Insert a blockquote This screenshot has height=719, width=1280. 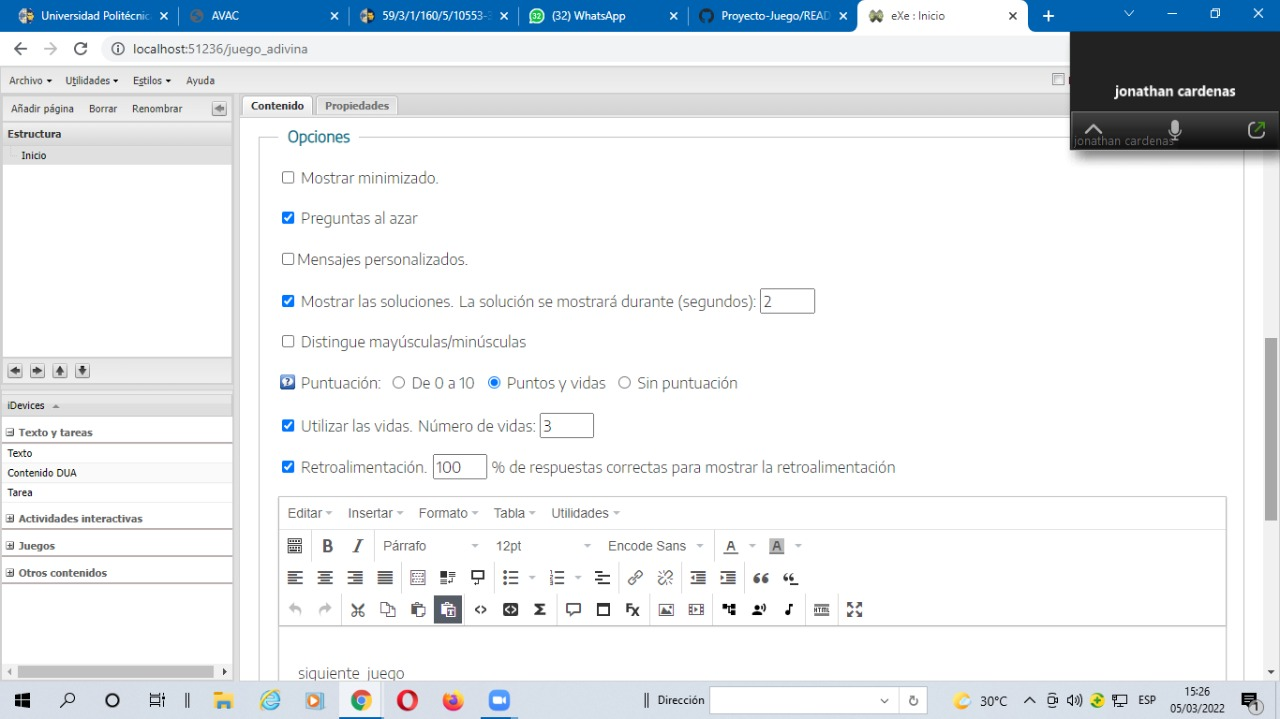click(761, 578)
